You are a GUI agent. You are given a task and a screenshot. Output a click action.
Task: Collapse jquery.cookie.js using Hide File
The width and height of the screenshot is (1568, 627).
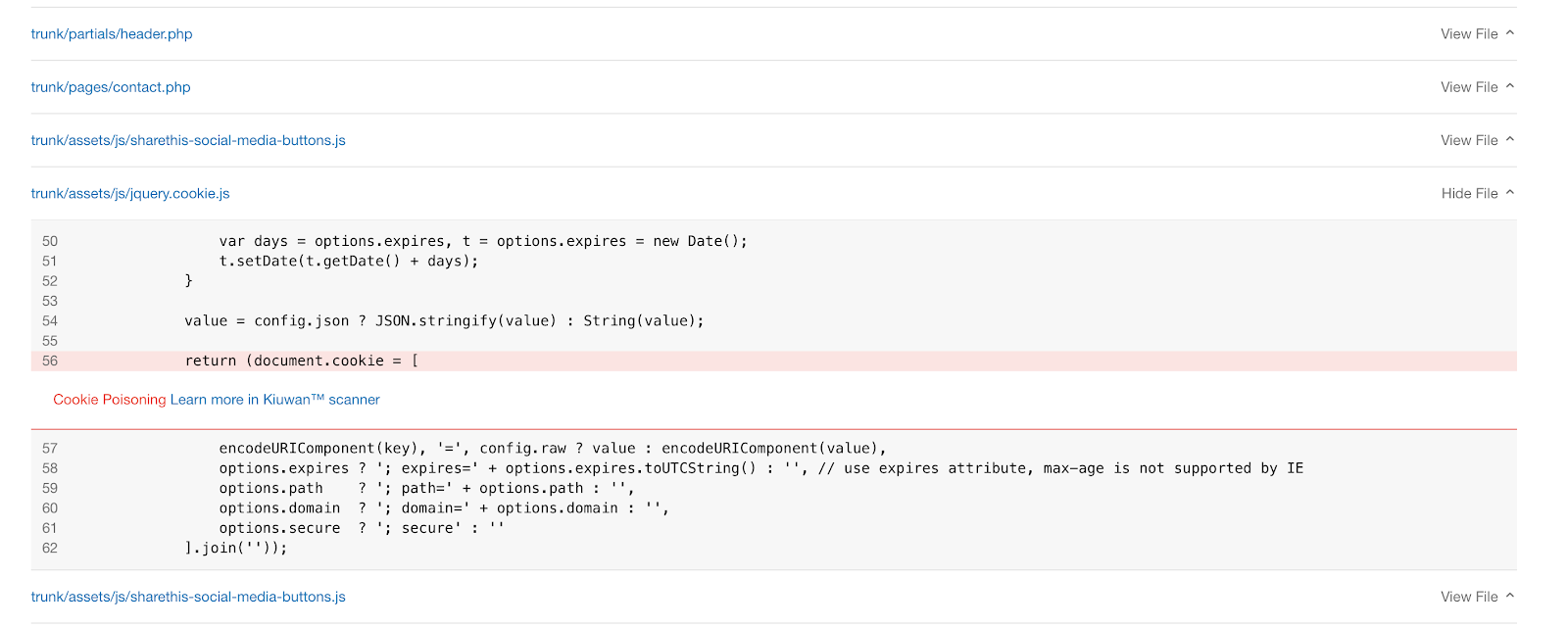1469,194
